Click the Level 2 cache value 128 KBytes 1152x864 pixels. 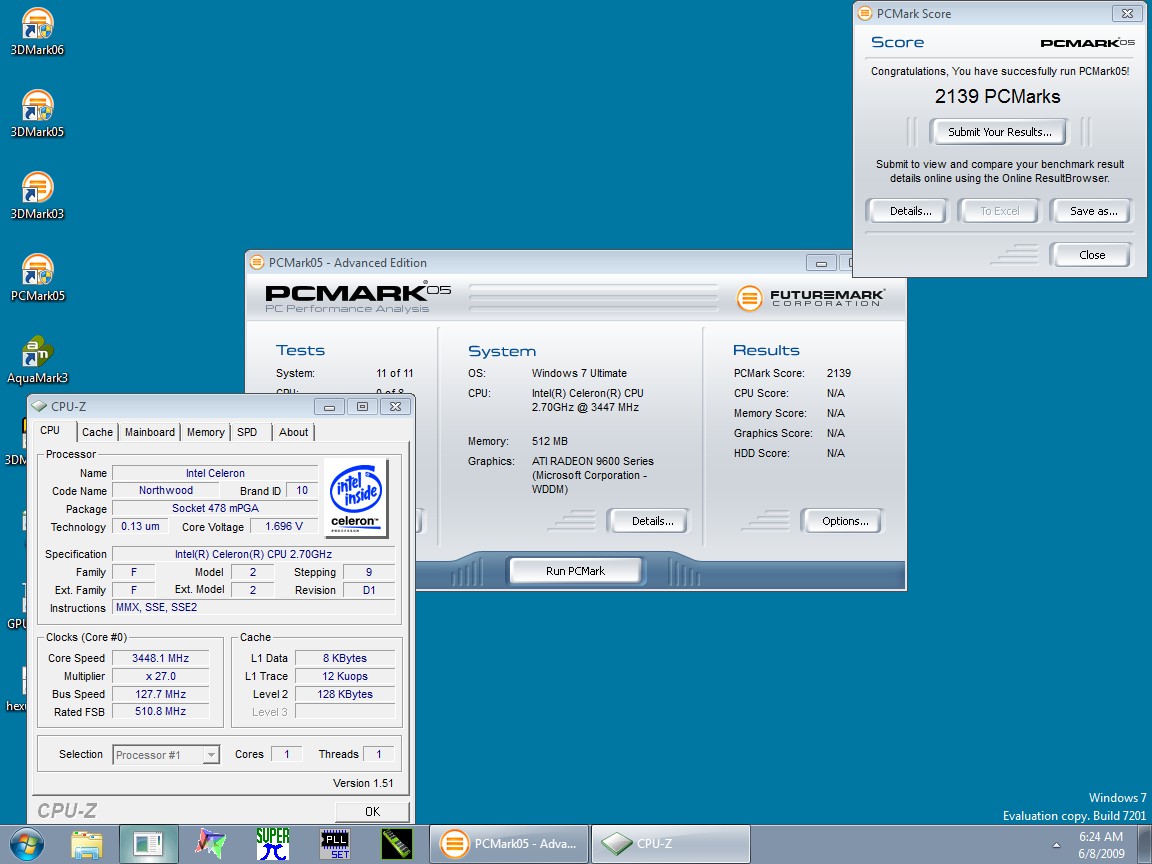(x=345, y=694)
